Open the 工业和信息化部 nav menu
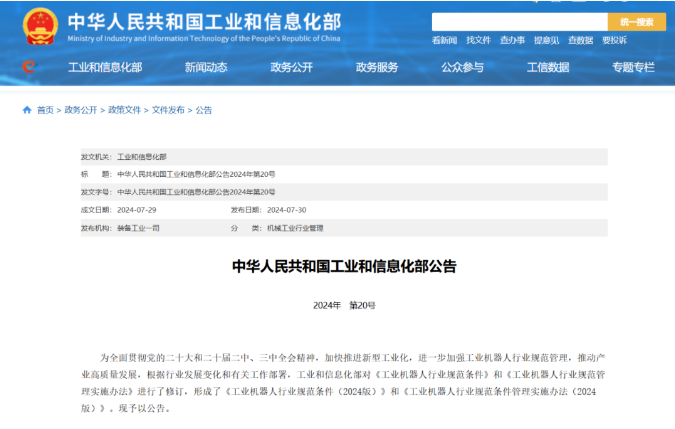Viewport: 675px width, 429px height. click(105, 67)
